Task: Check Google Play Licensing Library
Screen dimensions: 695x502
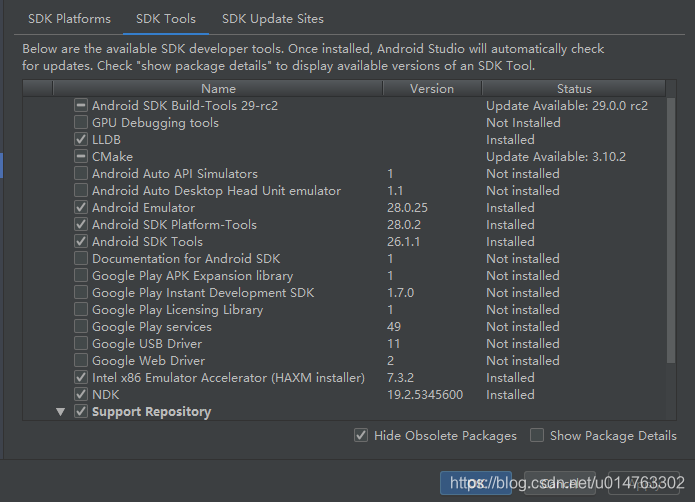Action: 81,309
